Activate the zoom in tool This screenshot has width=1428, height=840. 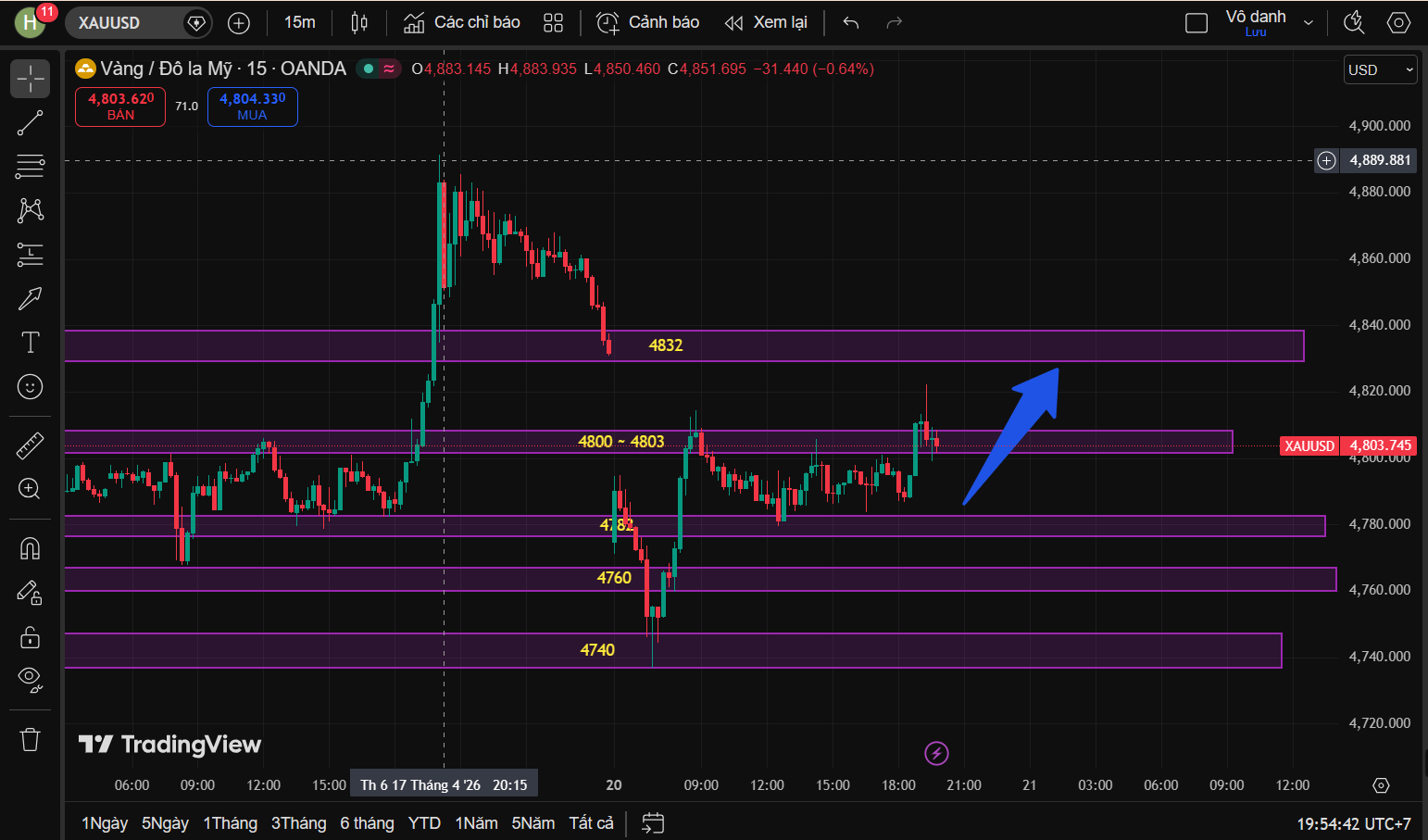coord(30,489)
